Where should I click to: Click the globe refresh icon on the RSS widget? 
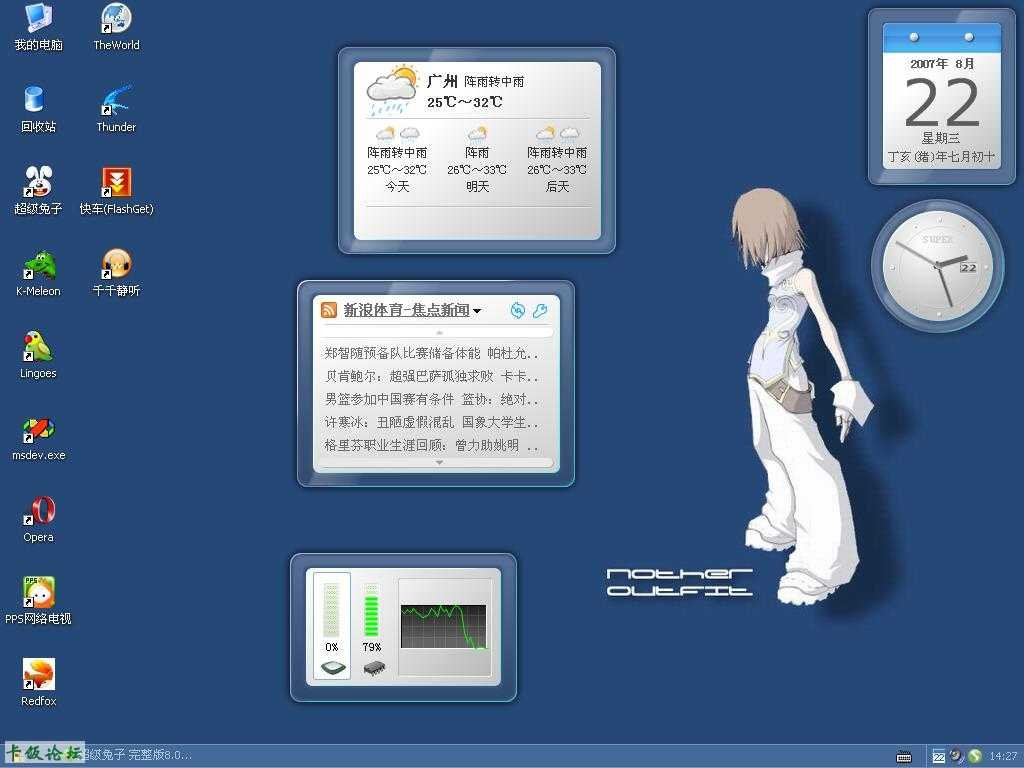pyautogui.click(x=518, y=311)
